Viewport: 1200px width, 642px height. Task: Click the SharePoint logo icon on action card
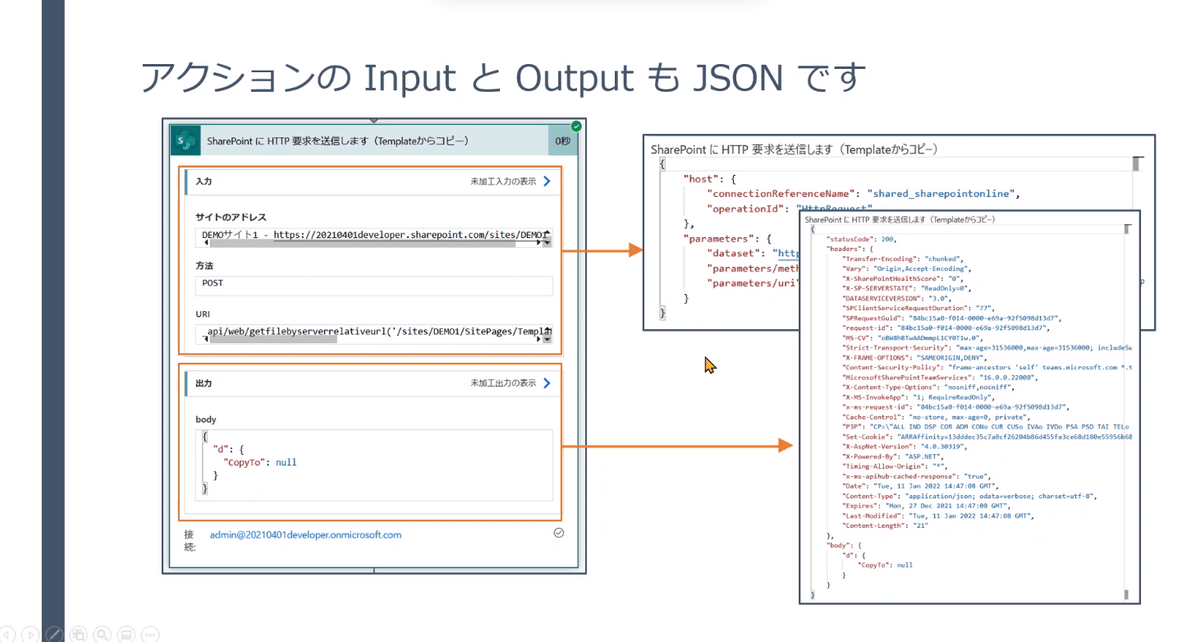185,141
